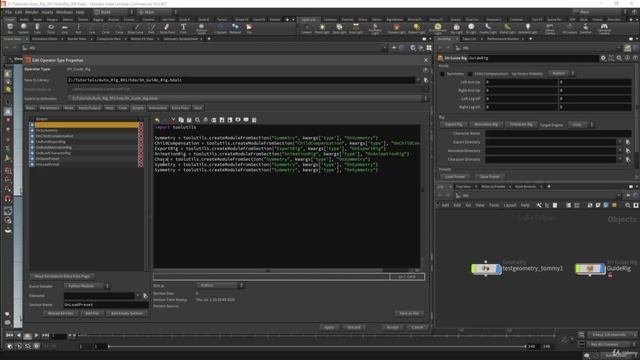Click the play forward button on timeline
The image size is (640, 360).
click(x=36, y=336)
